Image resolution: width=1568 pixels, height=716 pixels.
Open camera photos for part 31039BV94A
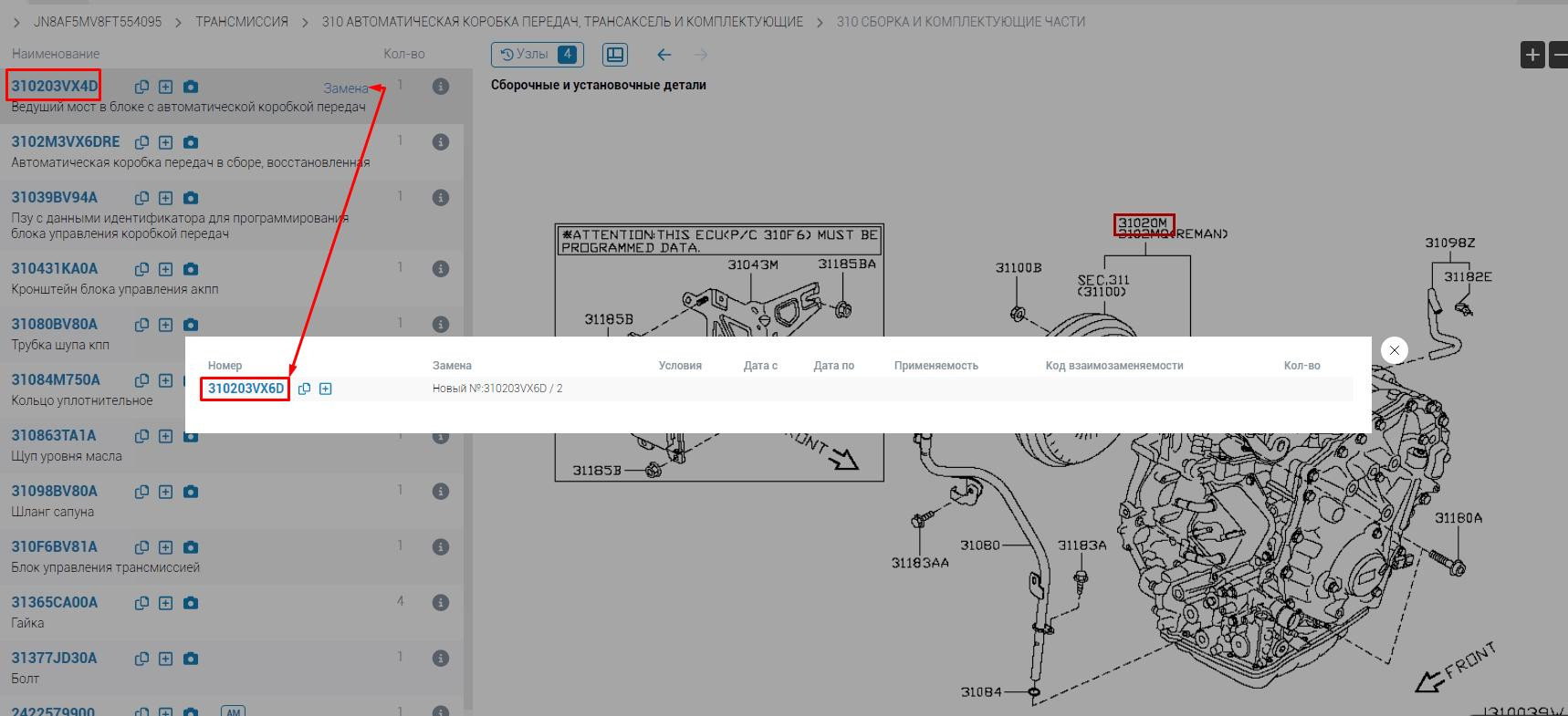tap(190, 198)
